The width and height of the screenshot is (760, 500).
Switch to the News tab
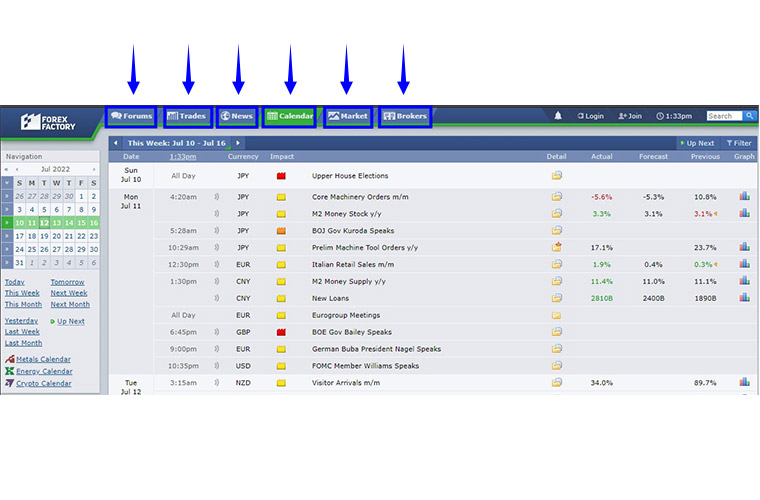click(x=237, y=116)
